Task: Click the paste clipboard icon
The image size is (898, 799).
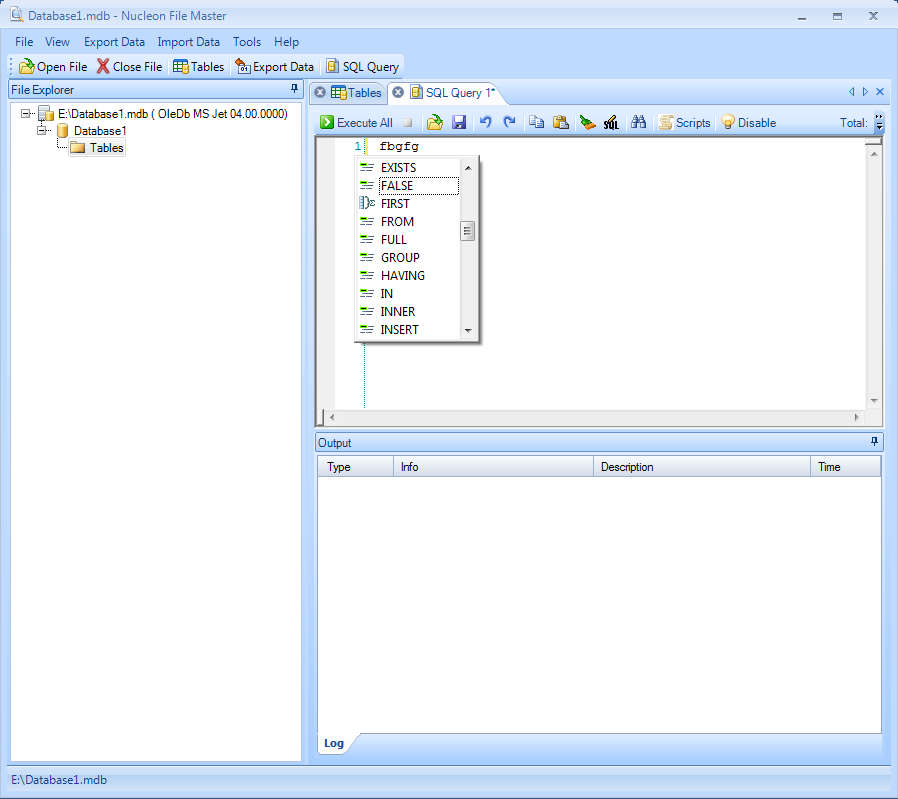Action: tap(561, 123)
